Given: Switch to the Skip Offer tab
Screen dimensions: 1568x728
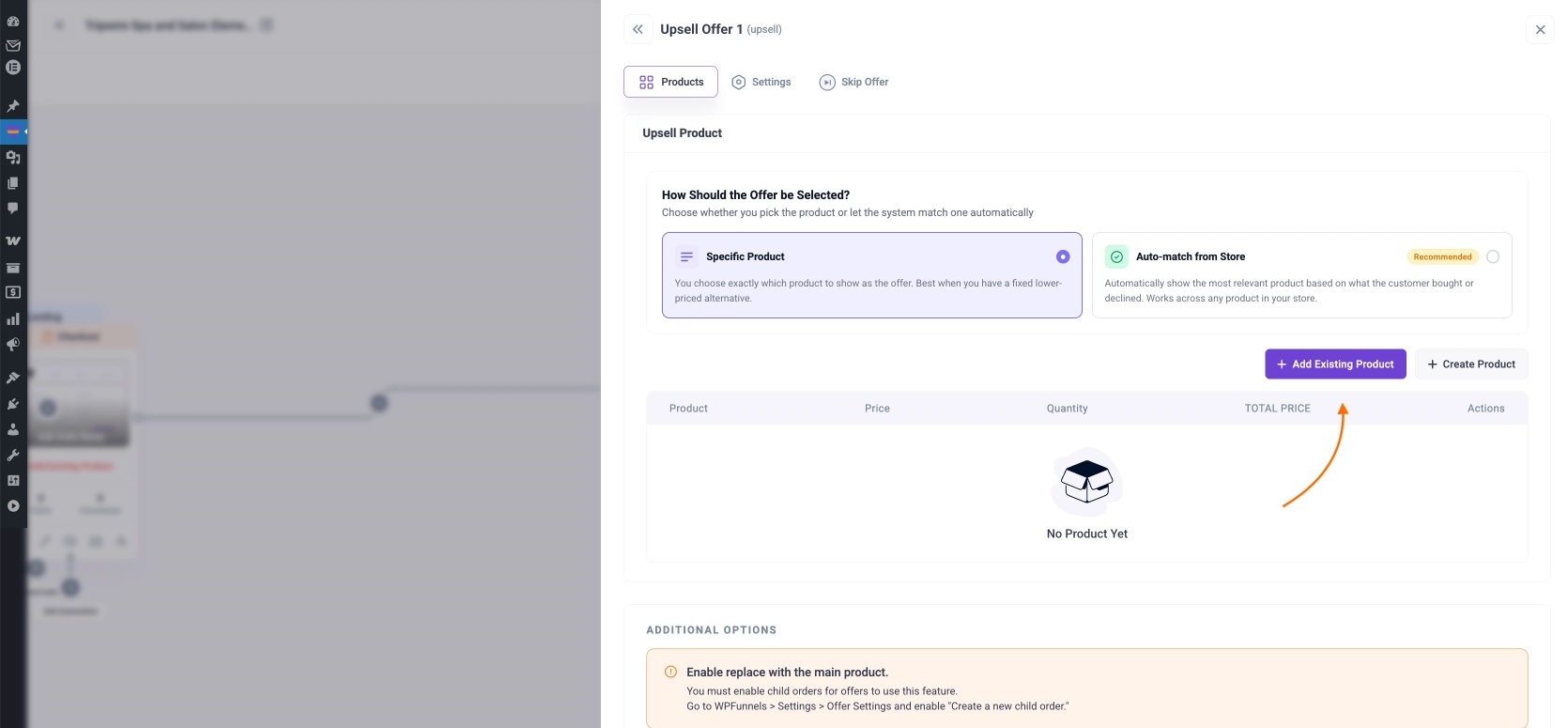Looking at the screenshot, I should (853, 82).
